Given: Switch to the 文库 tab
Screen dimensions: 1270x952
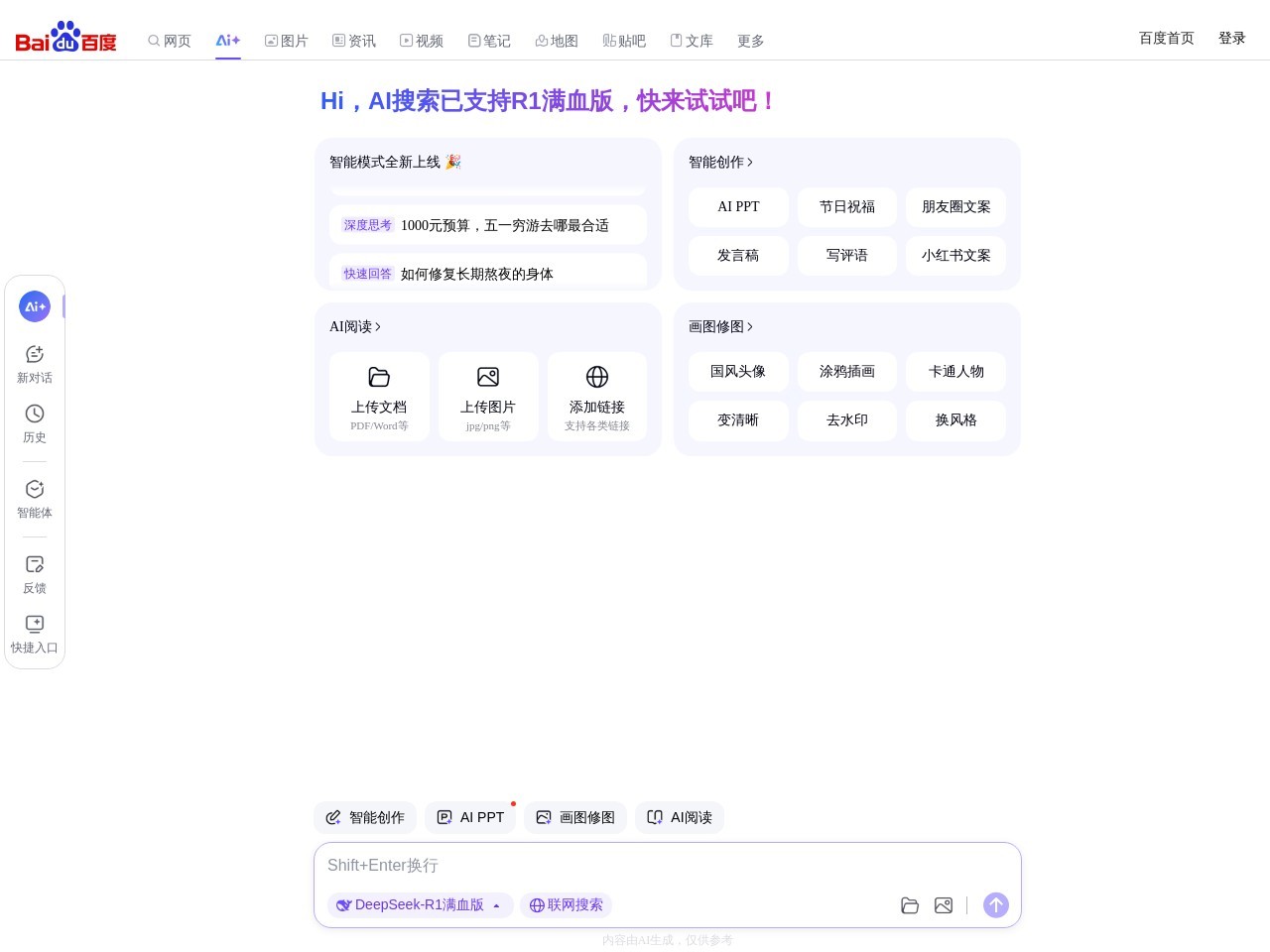Looking at the screenshot, I should tap(692, 41).
